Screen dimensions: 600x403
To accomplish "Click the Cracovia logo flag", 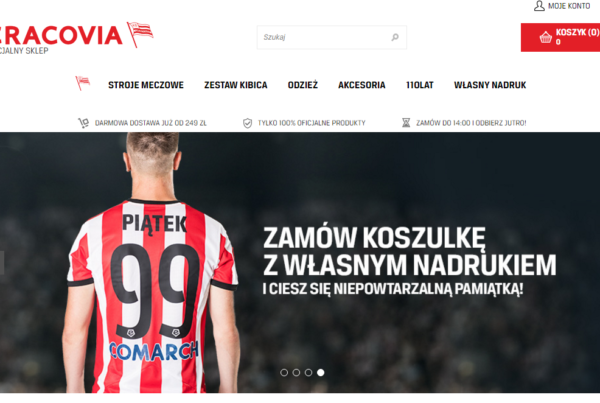I will tap(140, 34).
